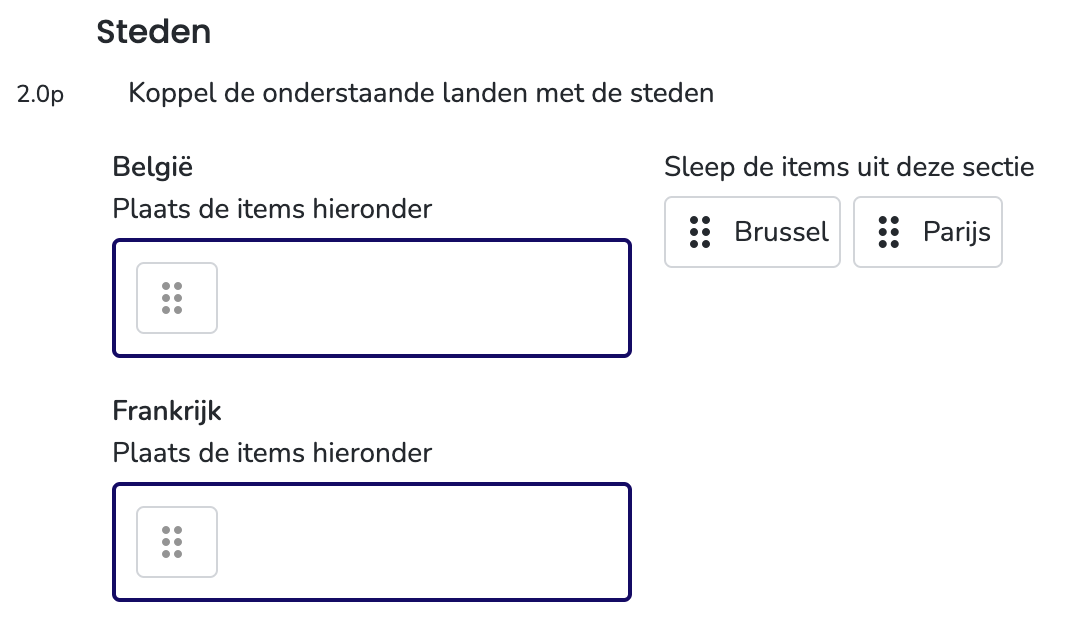Select the Brussel city label text
The height and width of the screenshot is (622, 1068).
tap(781, 232)
